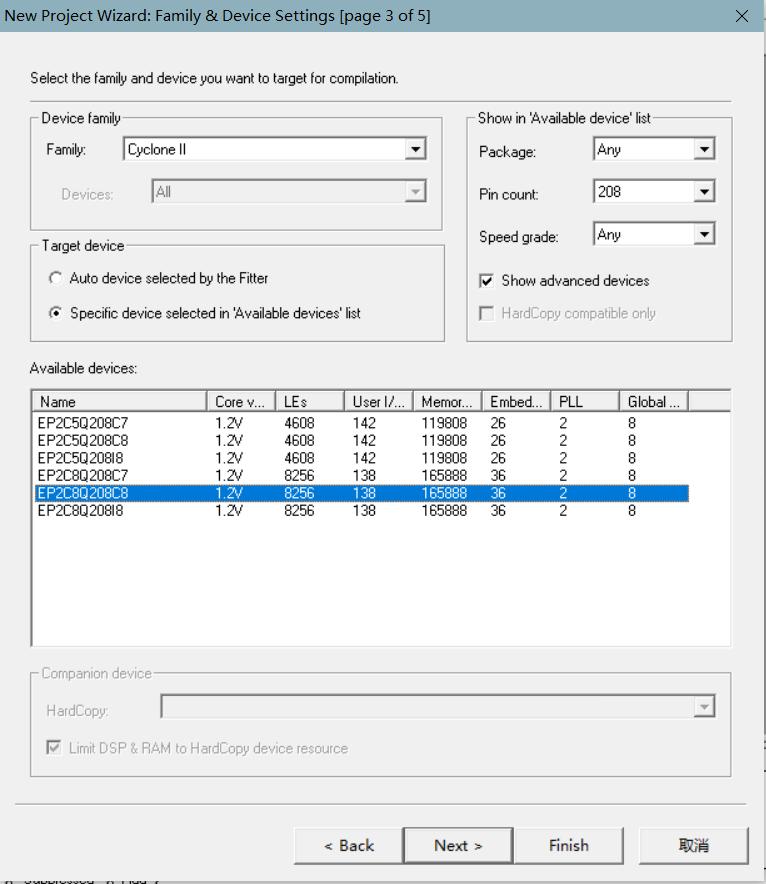
Task: Open the Family dropdown showing Cyclone II
Action: (x=415, y=149)
